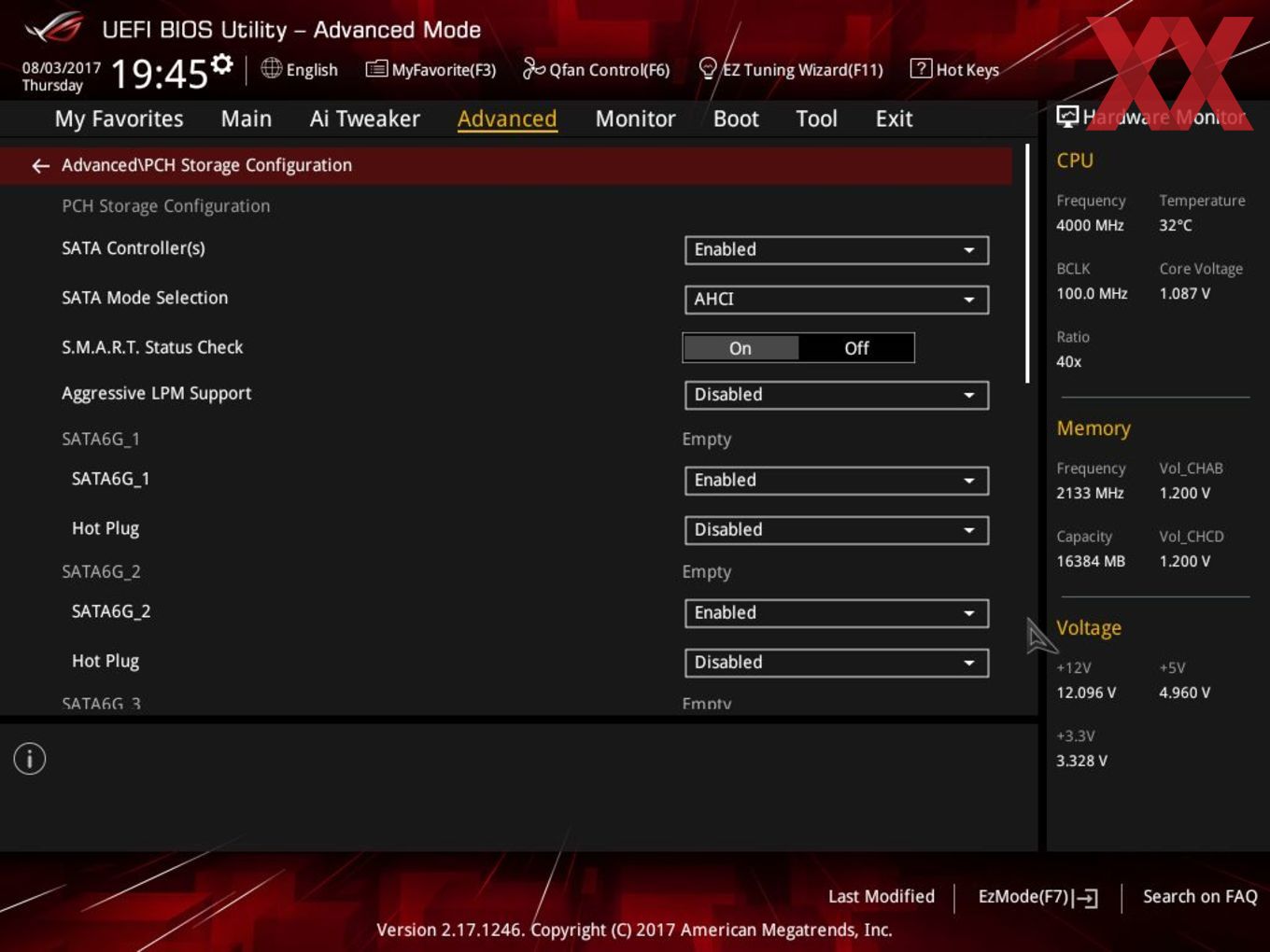Viewport: 1270px width, 952px height.
Task: Click the 4000 MHz CPU frequency value
Action: pos(1090,225)
